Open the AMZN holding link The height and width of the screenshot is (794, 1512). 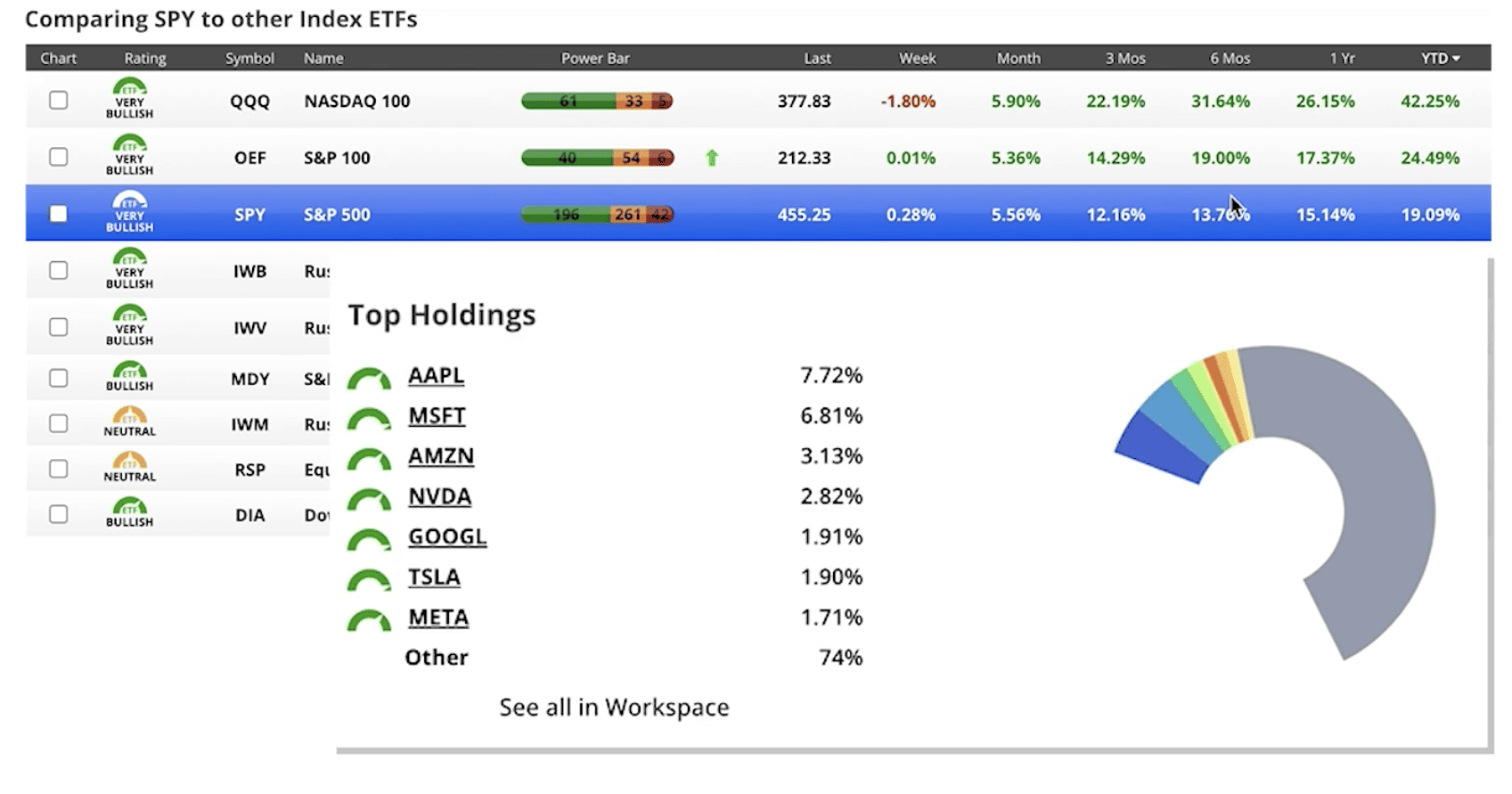pos(441,455)
